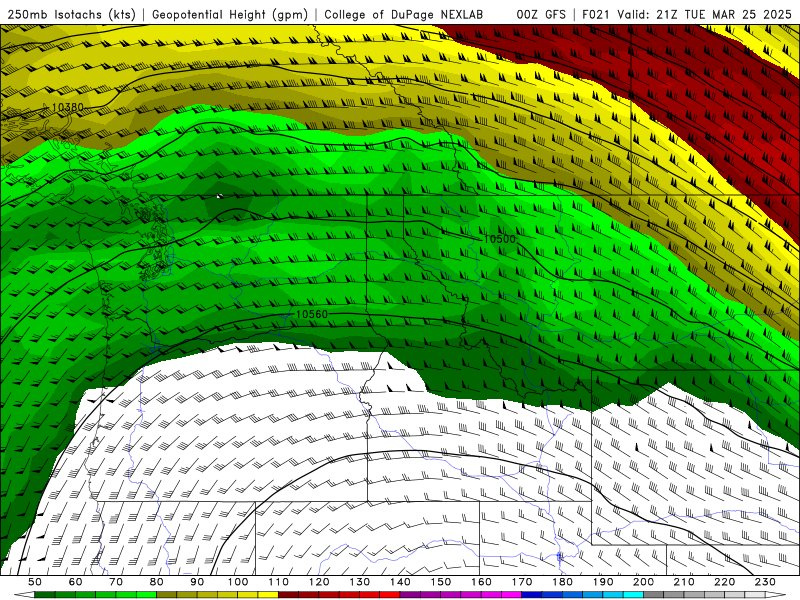The image size is (800, 600).
Task: Click the 10560 height contour label
Action: tap(312, 314)
